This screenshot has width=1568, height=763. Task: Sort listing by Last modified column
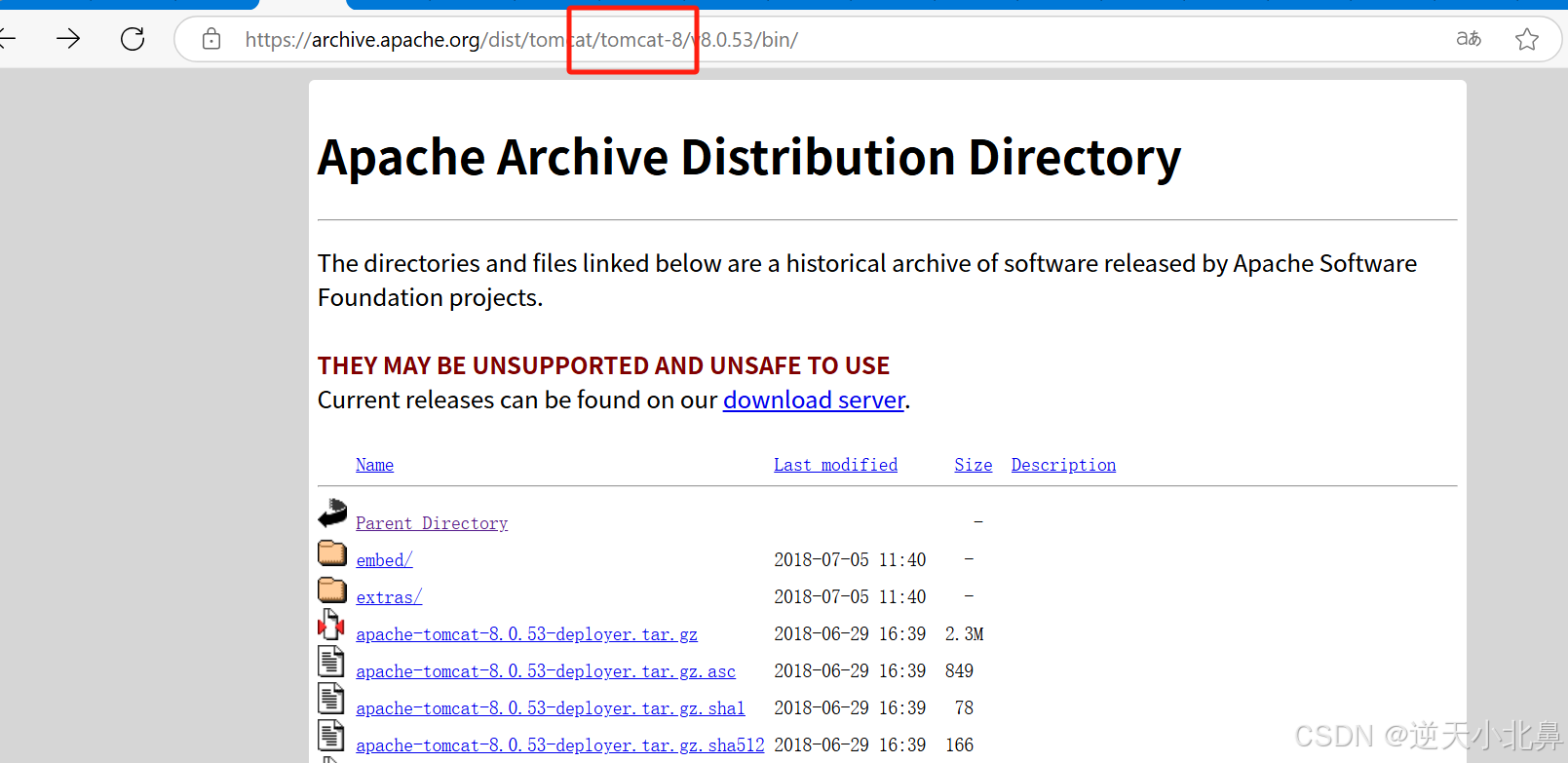[835, 465]
